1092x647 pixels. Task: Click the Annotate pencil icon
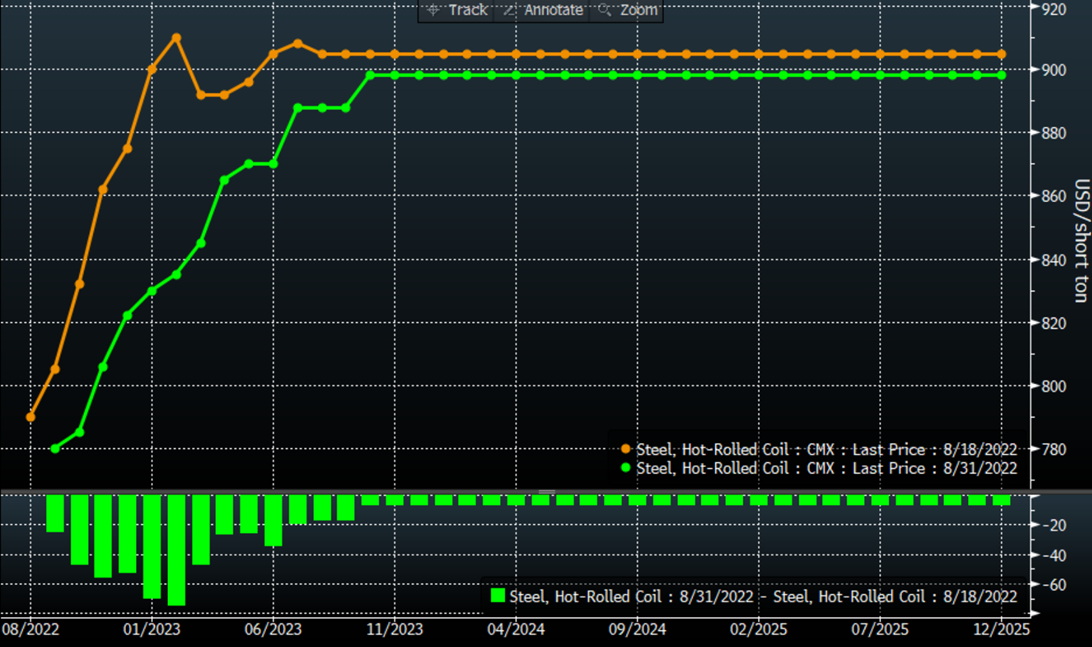tap(509, 10)
